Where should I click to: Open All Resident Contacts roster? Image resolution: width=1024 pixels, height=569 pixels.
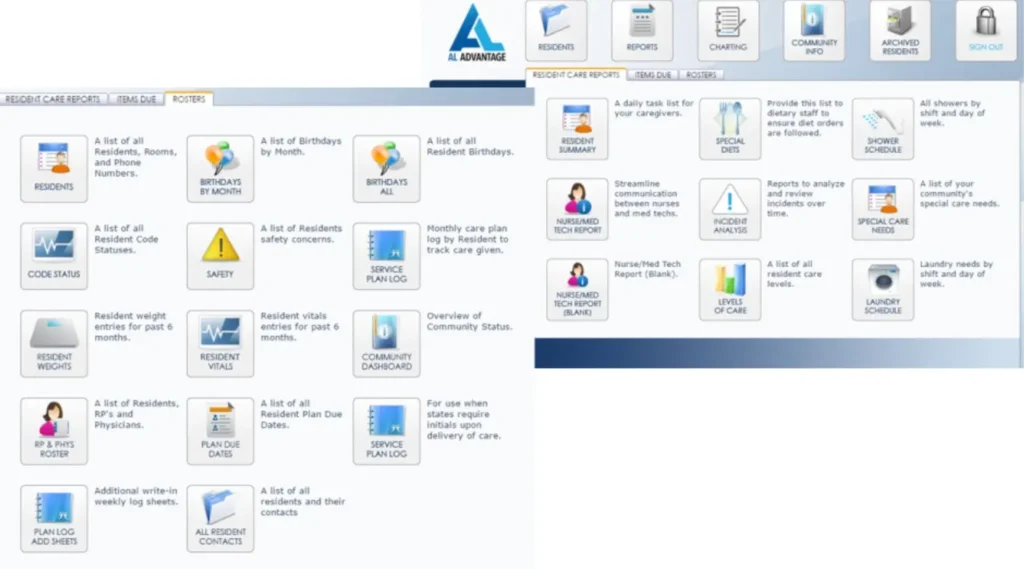click(220, 519)
